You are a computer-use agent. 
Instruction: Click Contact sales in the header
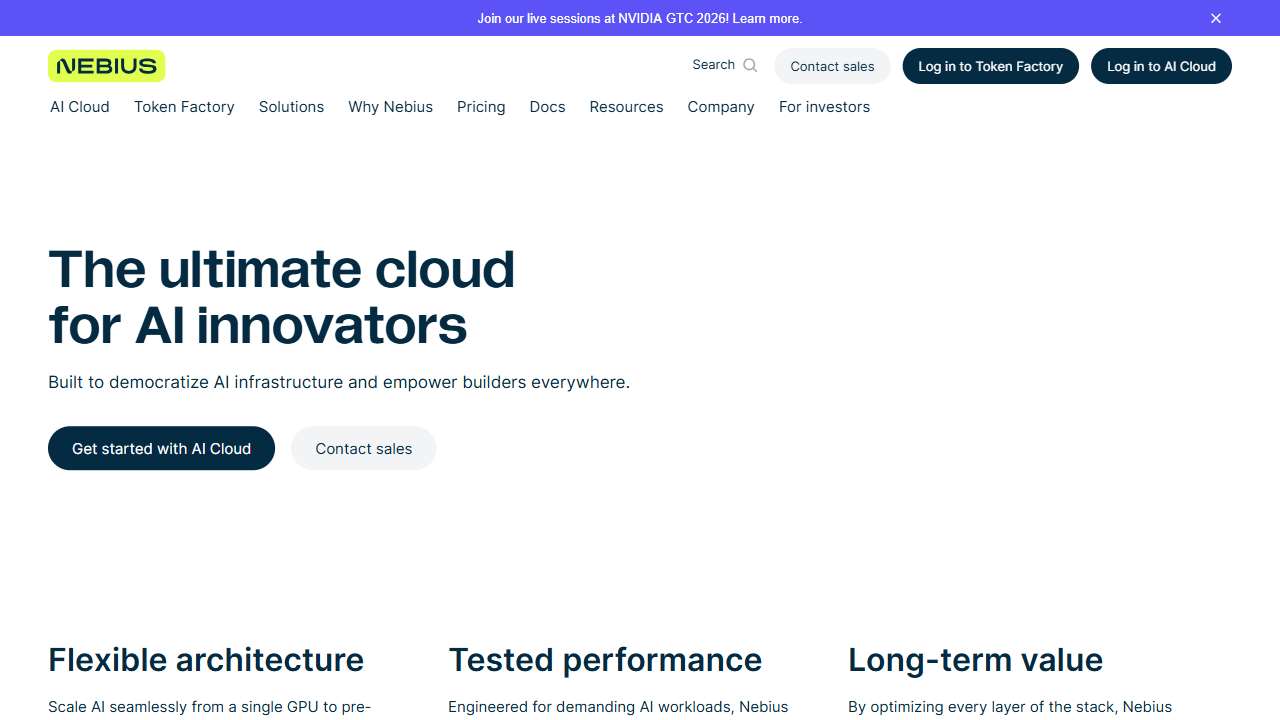[x=831, y=66]
